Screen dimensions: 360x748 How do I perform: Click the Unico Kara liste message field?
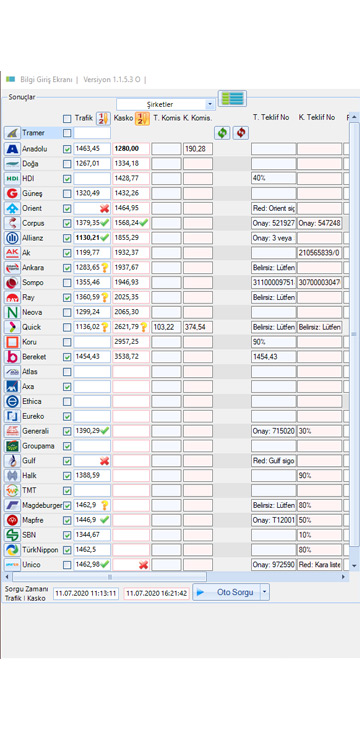coord(319,564)
